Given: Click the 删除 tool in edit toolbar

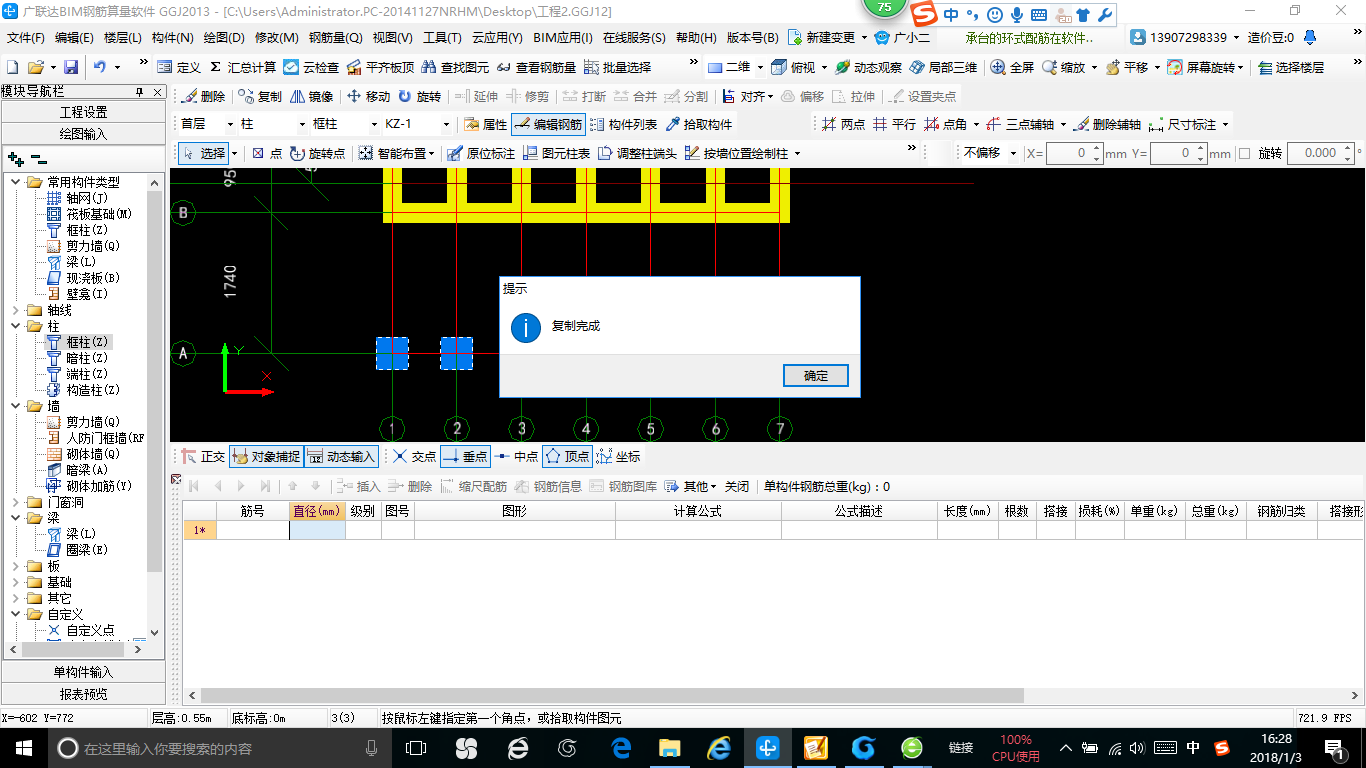Looking at the screenshot, I should coord(203,96).
